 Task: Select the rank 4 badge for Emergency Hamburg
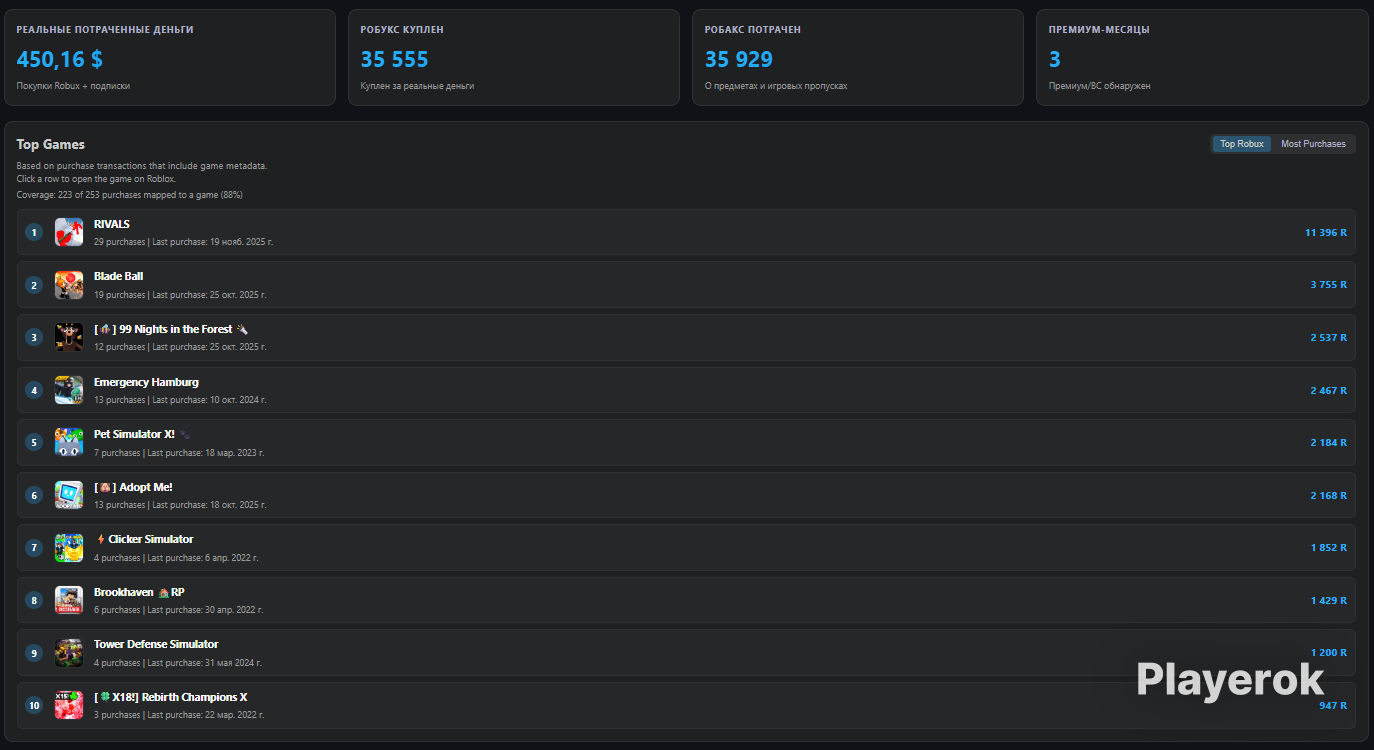[x=34, y=390]
